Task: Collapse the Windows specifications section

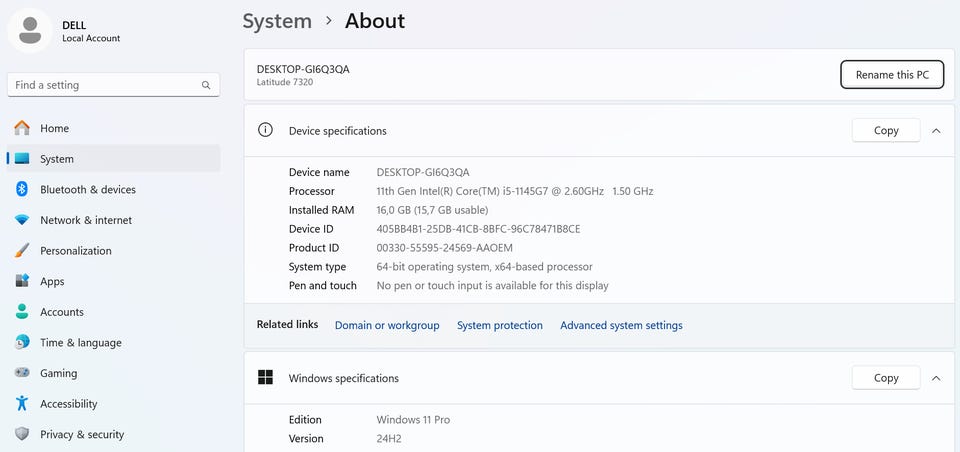Action: pos(936,378)
